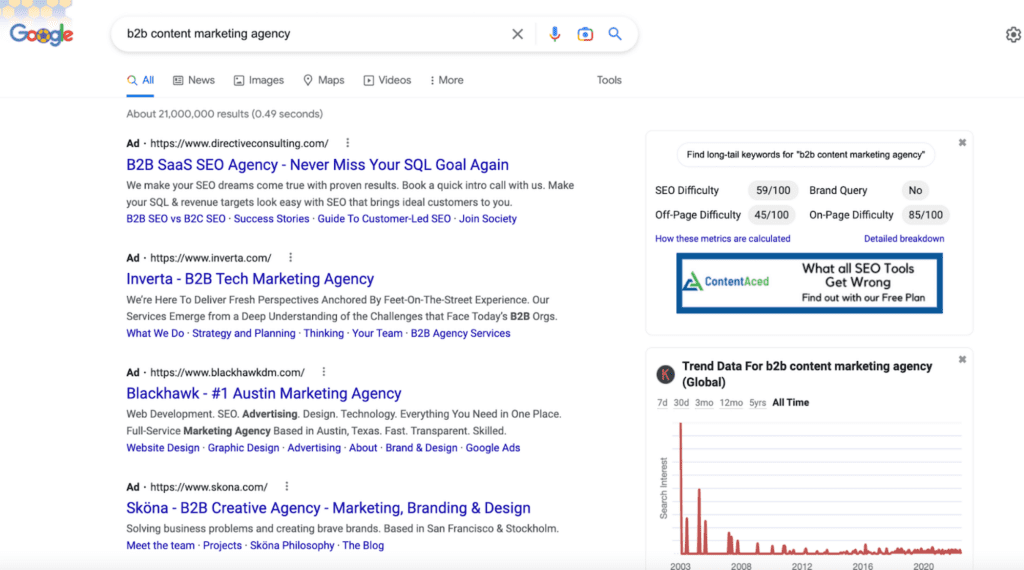This screenshot has height=570, width=1024.
Task: Open Inverta - B2B Tech Marketing Agency link
Action: pos(250,279)
